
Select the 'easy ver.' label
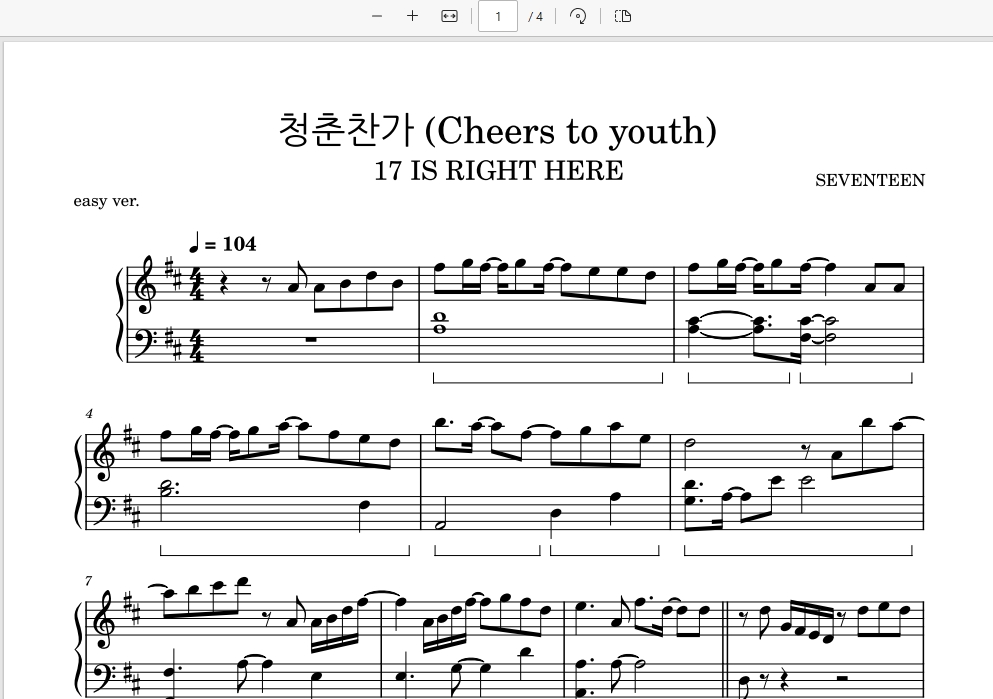click(106, 201)
